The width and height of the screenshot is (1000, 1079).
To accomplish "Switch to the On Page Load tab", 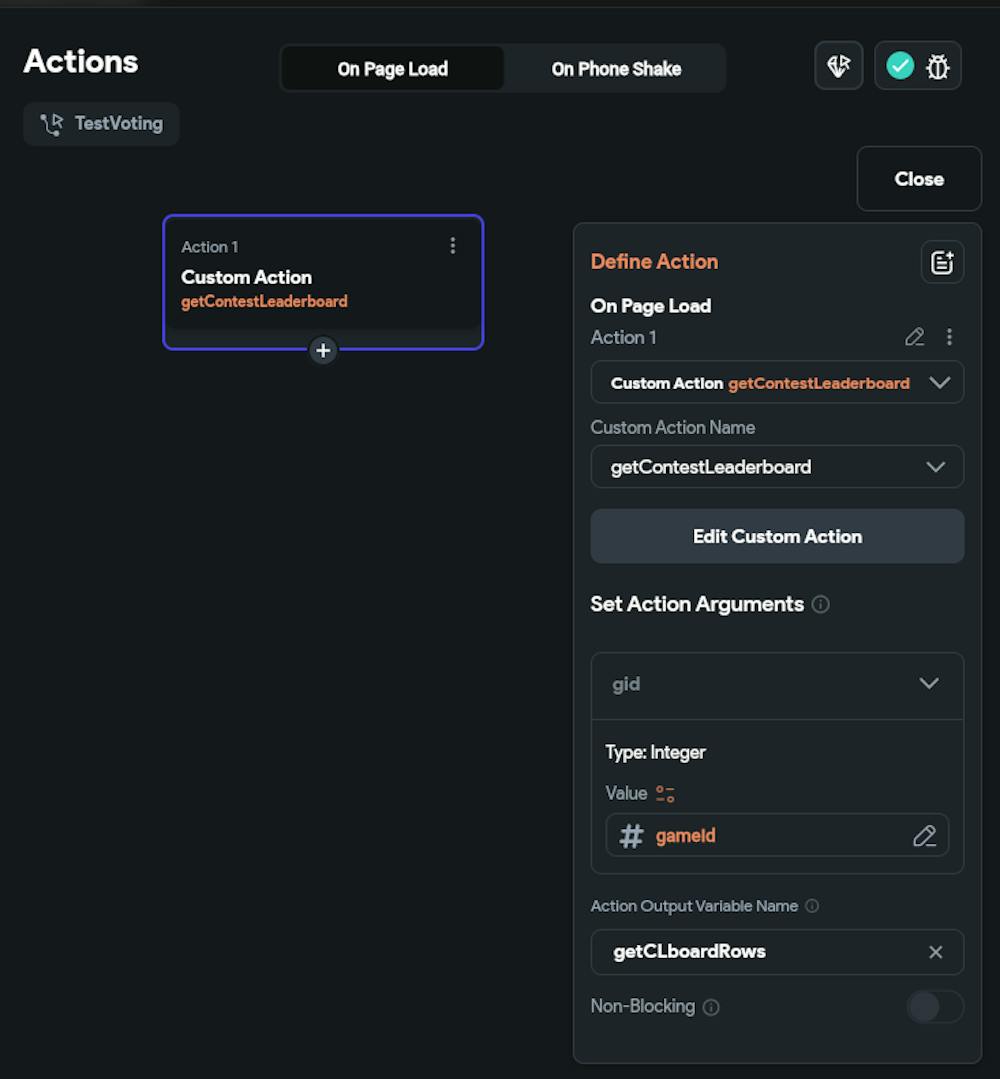I will click(x=393, y=69).
